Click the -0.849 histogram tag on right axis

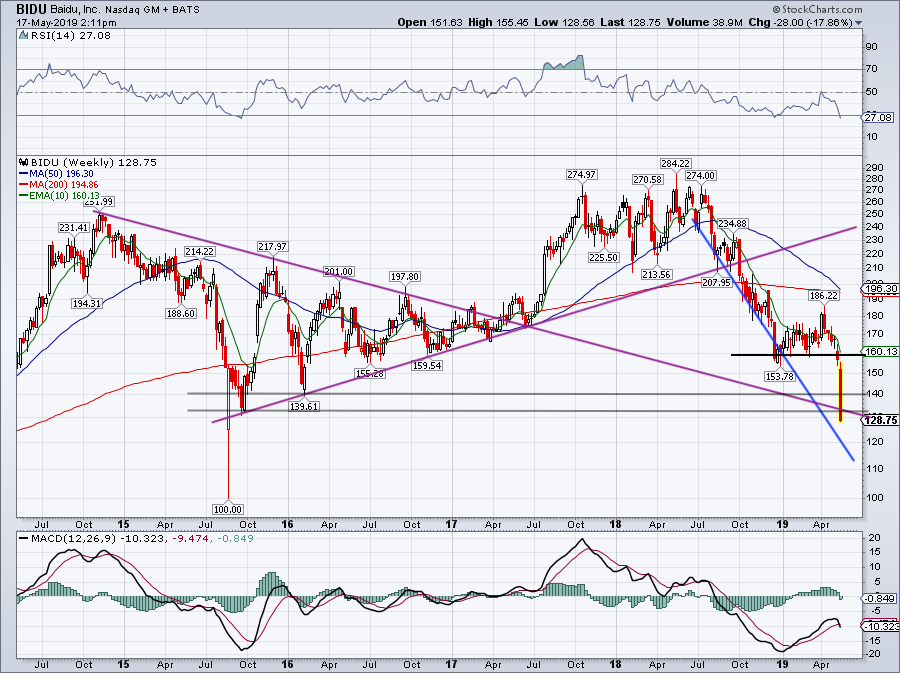[880, 598]
